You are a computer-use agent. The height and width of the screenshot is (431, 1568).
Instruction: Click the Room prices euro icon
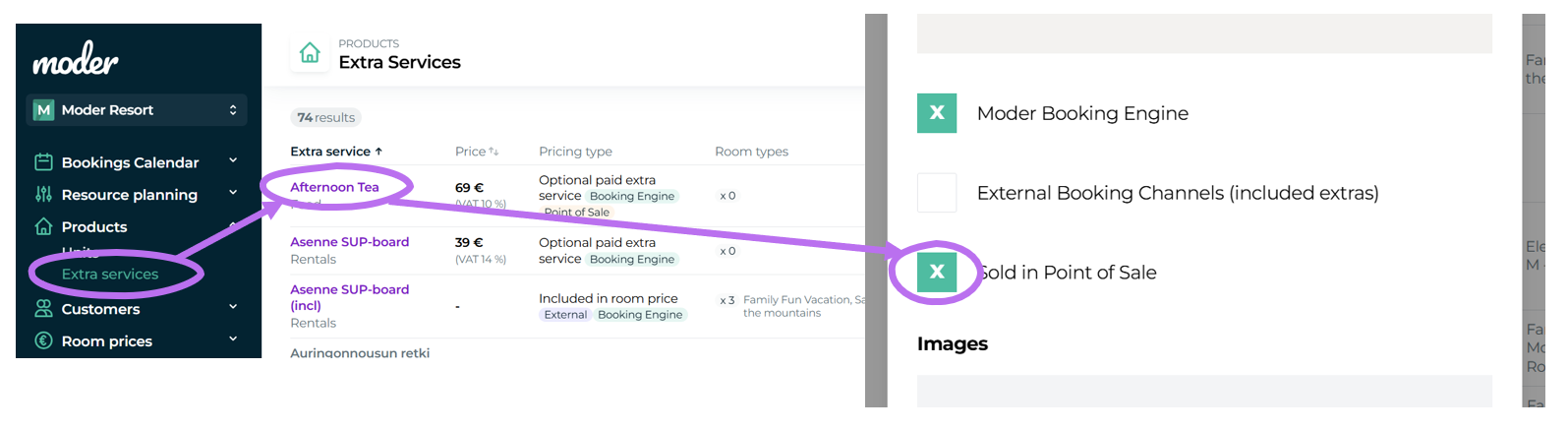(x=43, y=341)
